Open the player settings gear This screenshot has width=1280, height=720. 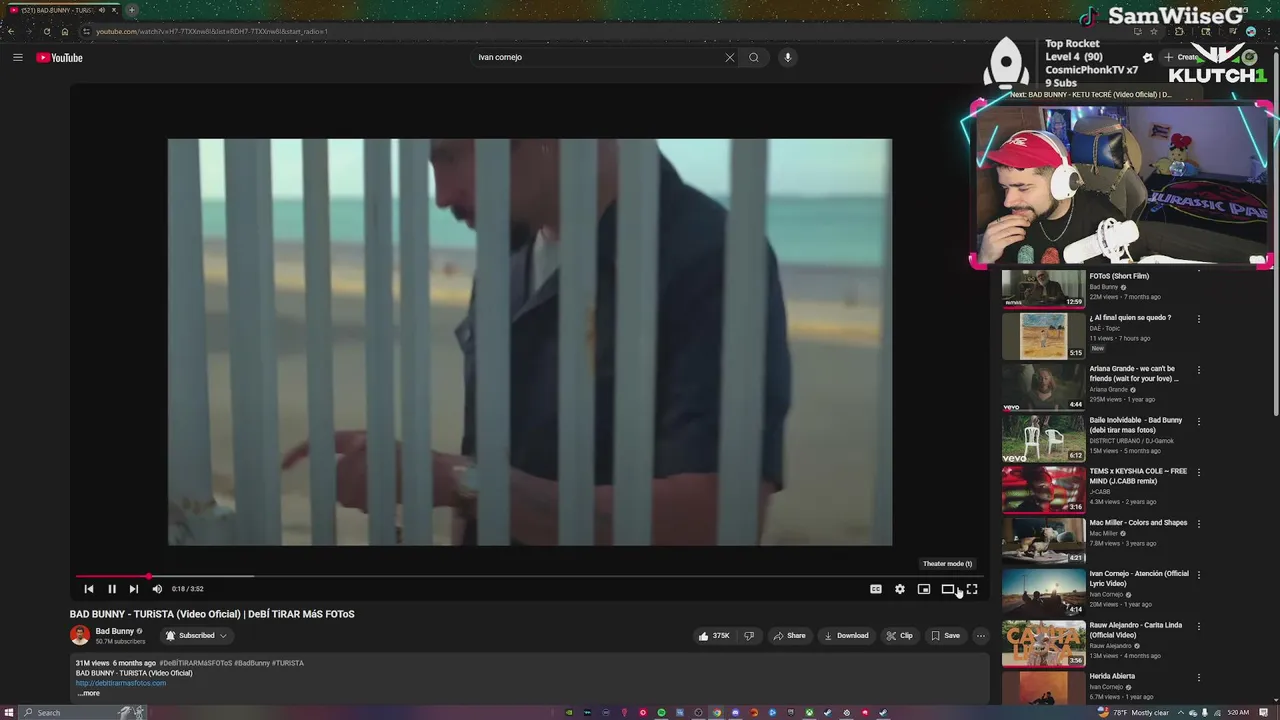coord(900,589)
